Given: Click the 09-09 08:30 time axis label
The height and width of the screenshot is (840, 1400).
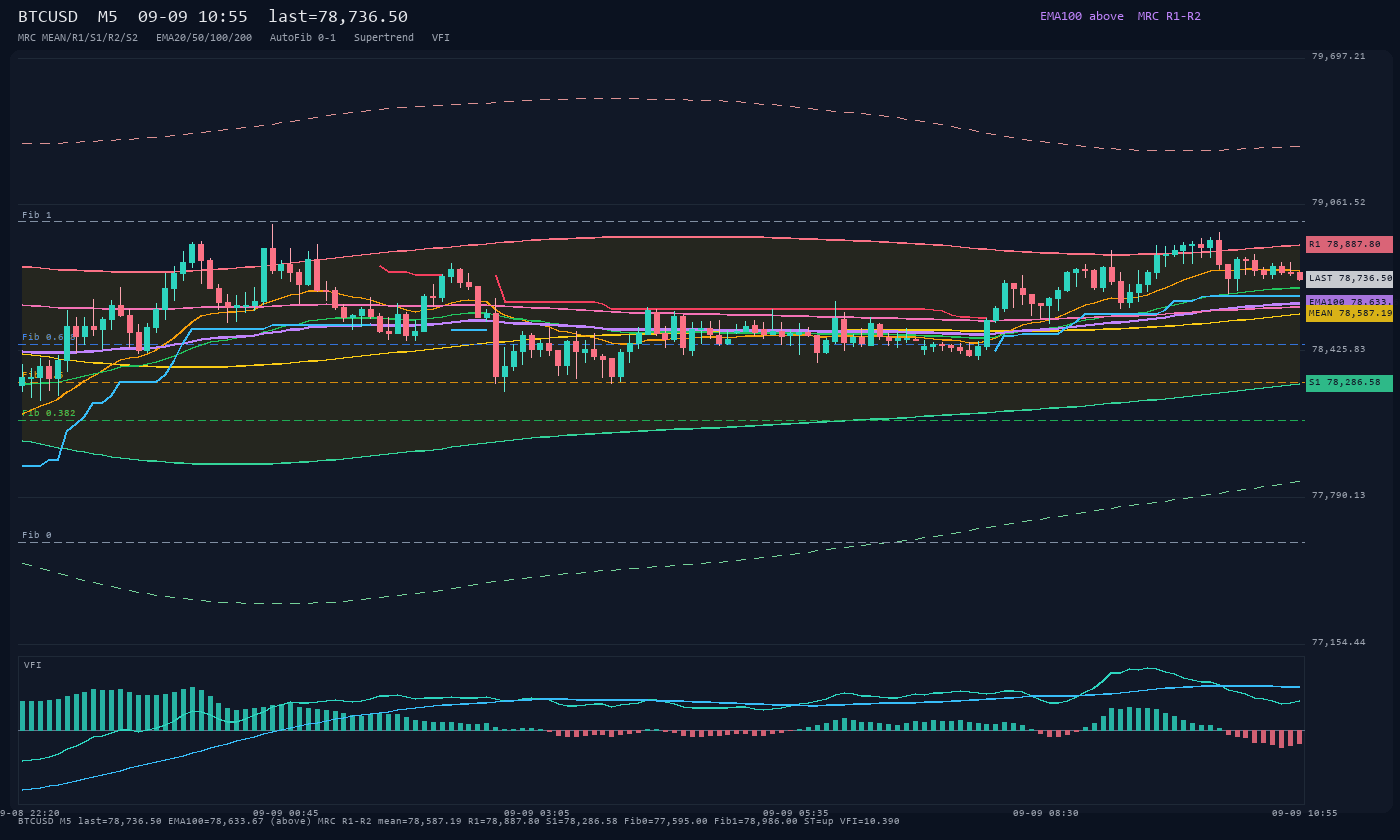Looking at the screenshot, I should tap(1045, 813).
